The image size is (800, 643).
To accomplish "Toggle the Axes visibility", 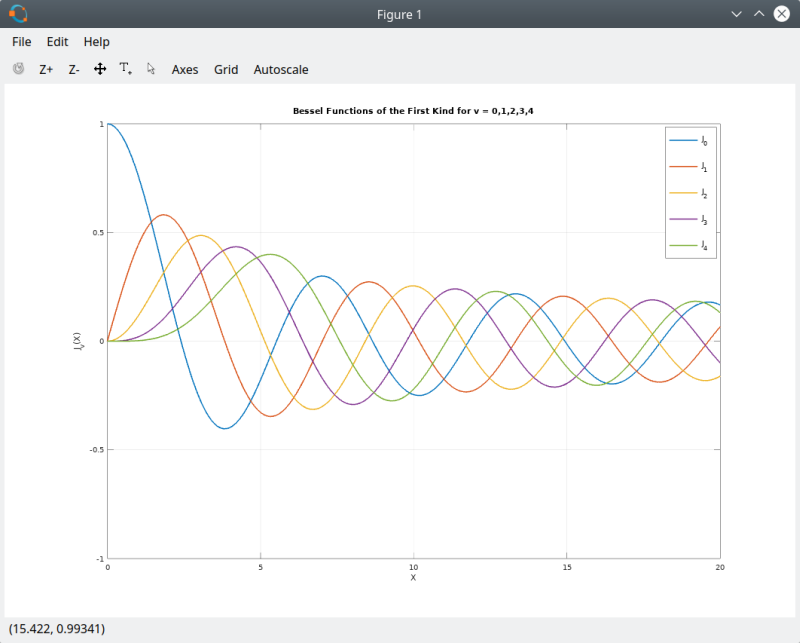I will tap(185, 69).
